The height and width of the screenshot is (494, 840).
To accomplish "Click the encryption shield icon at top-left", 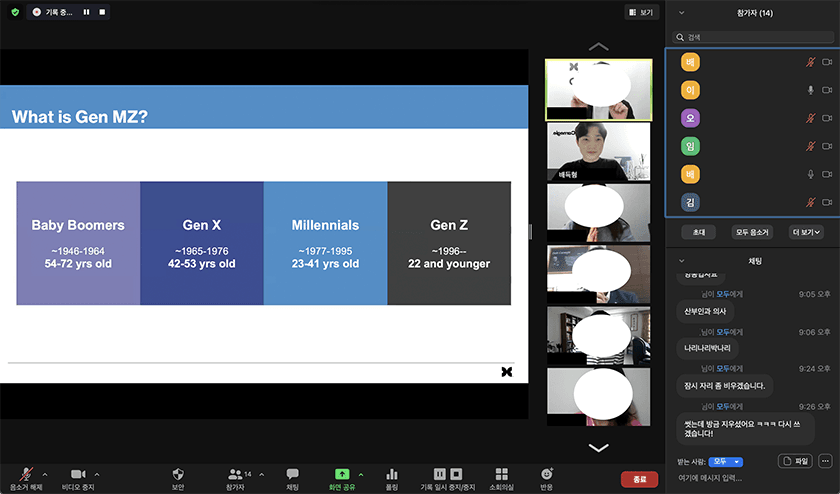I will 15,12.
